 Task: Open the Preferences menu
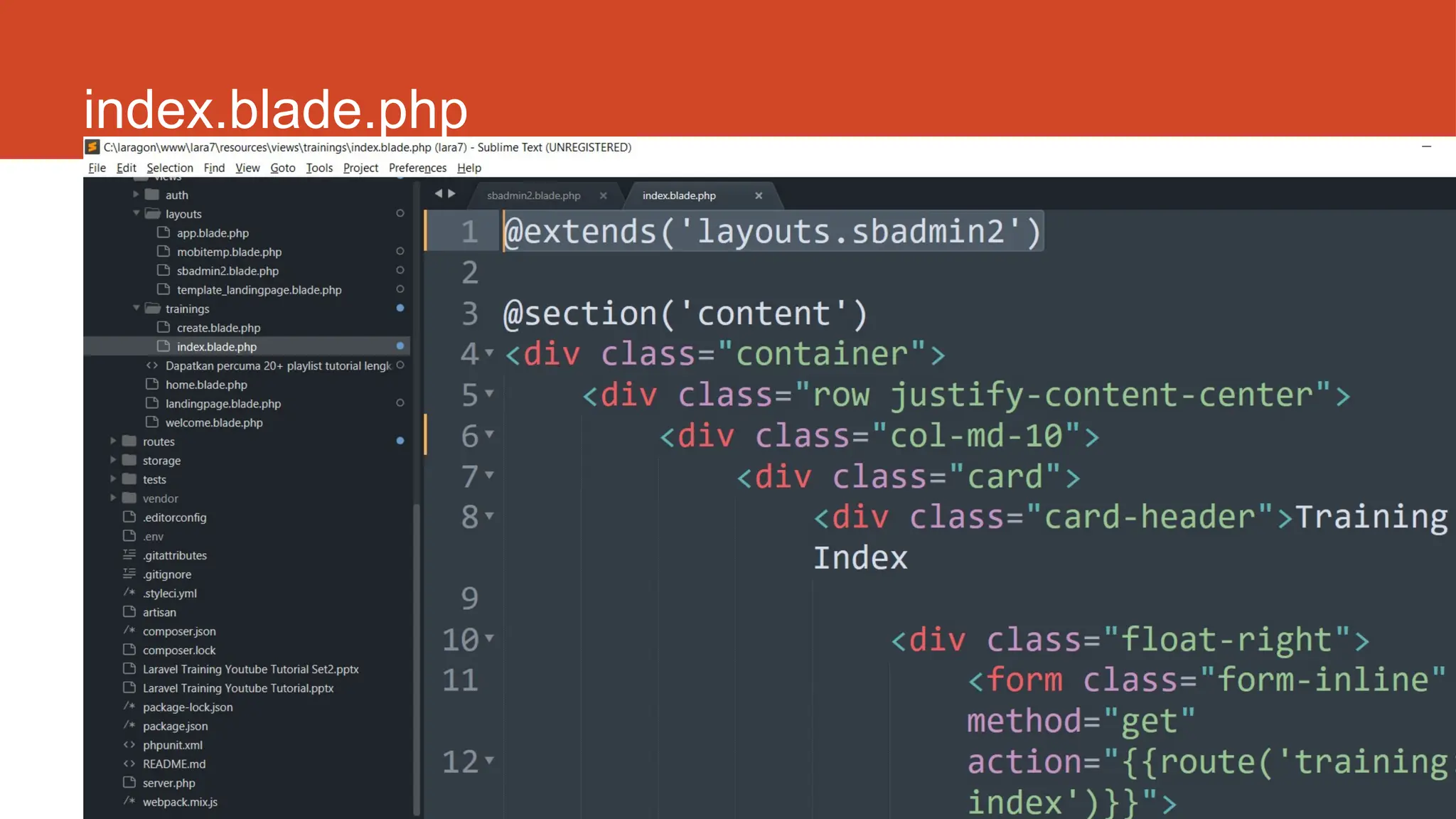click(417, 168)
